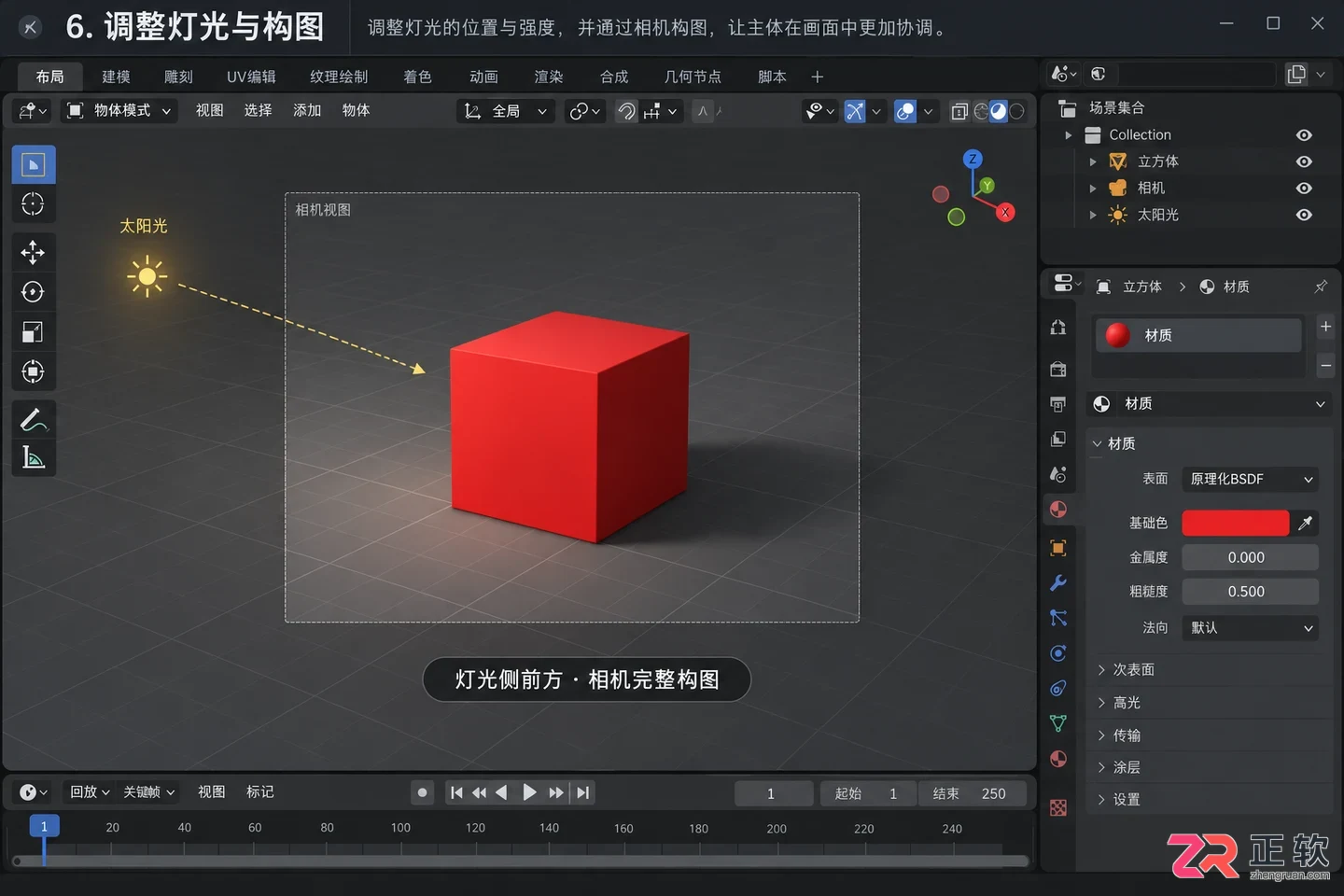The height and width of the screenshot is (896, 1344).
Task: Switch to the 建模 workspace tab
Action: tap(116, 77)
